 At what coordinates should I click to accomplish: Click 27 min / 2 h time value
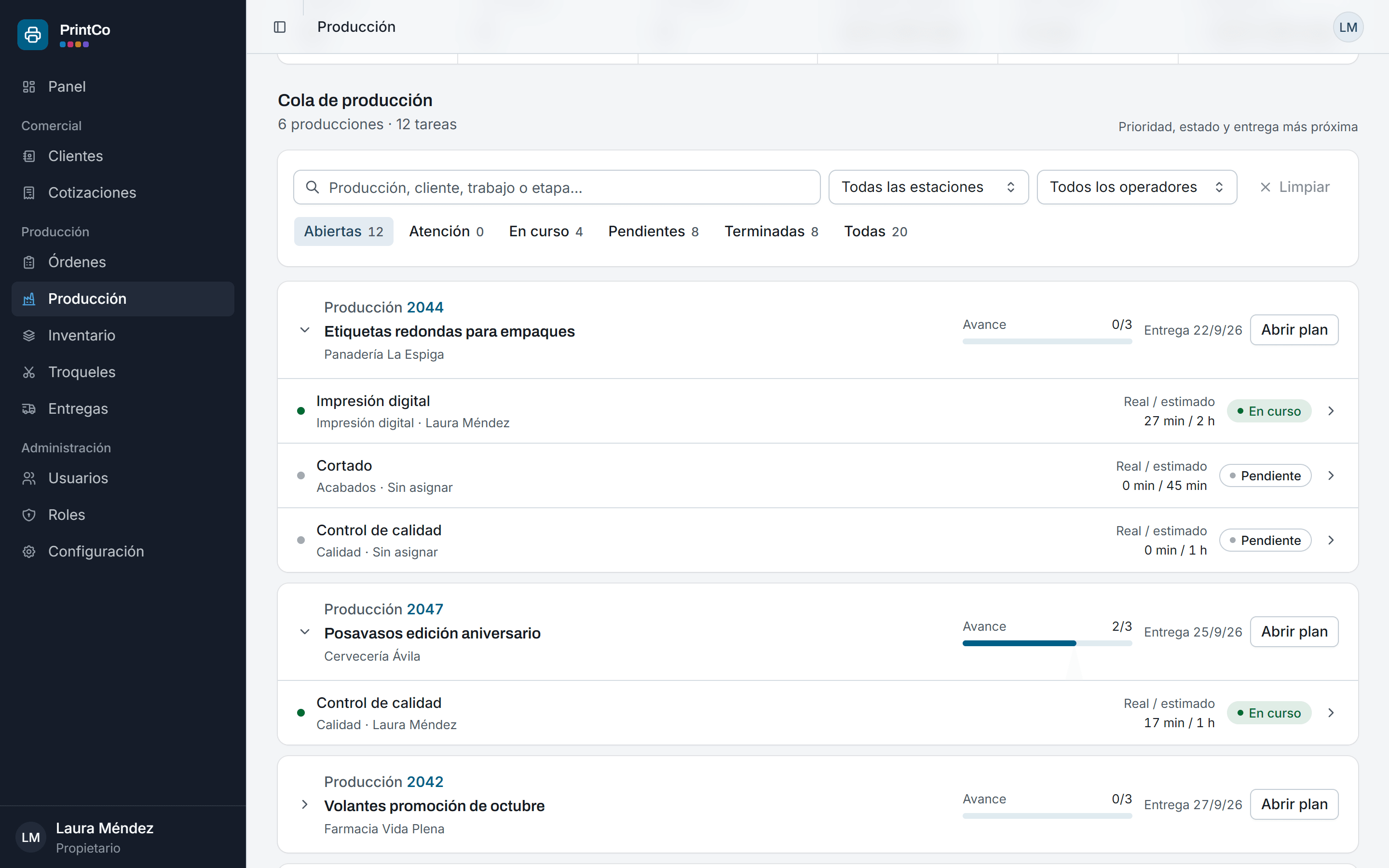pyautogui.click(x=1179, y=421)
